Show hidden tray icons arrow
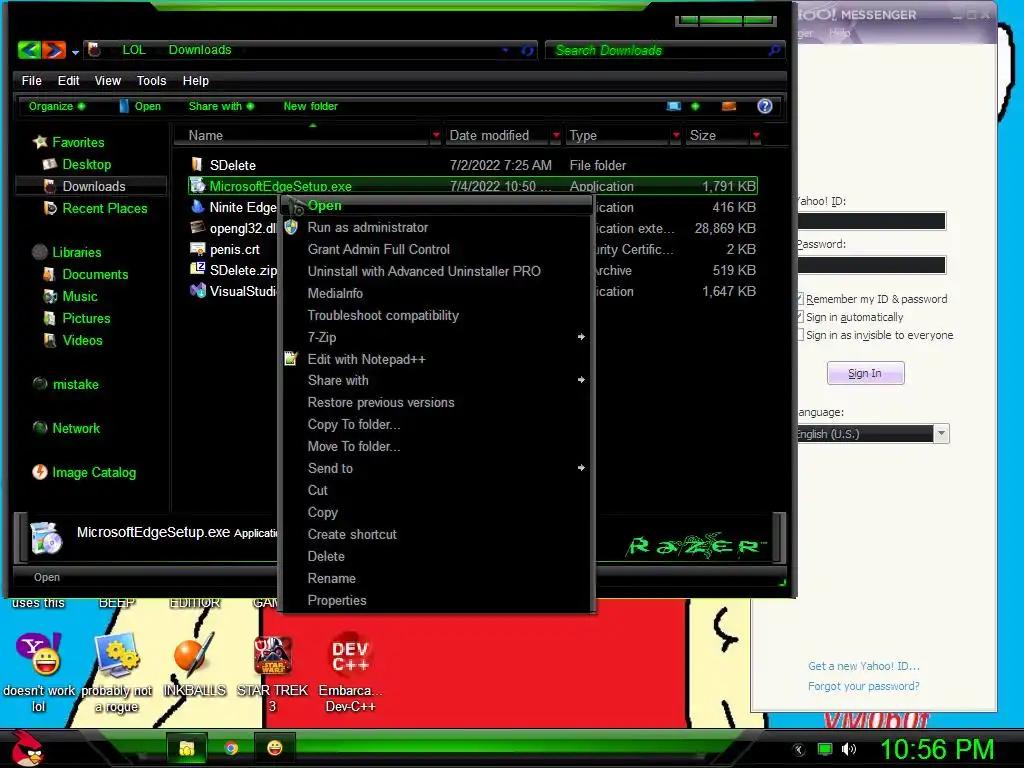The width and height of the screenshot is (1024, 768). 798,750
